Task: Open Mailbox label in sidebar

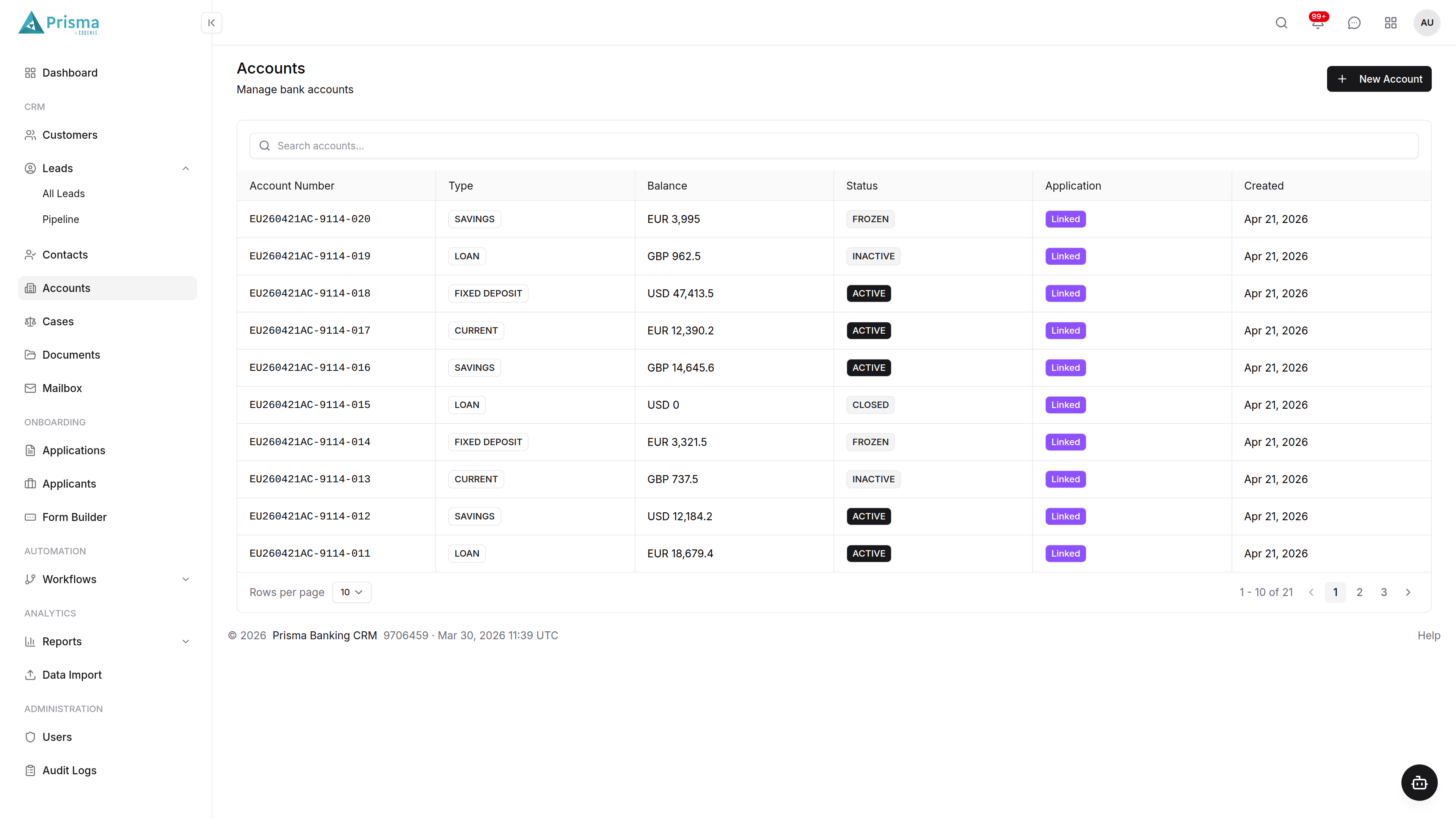Action: point(62,388)
